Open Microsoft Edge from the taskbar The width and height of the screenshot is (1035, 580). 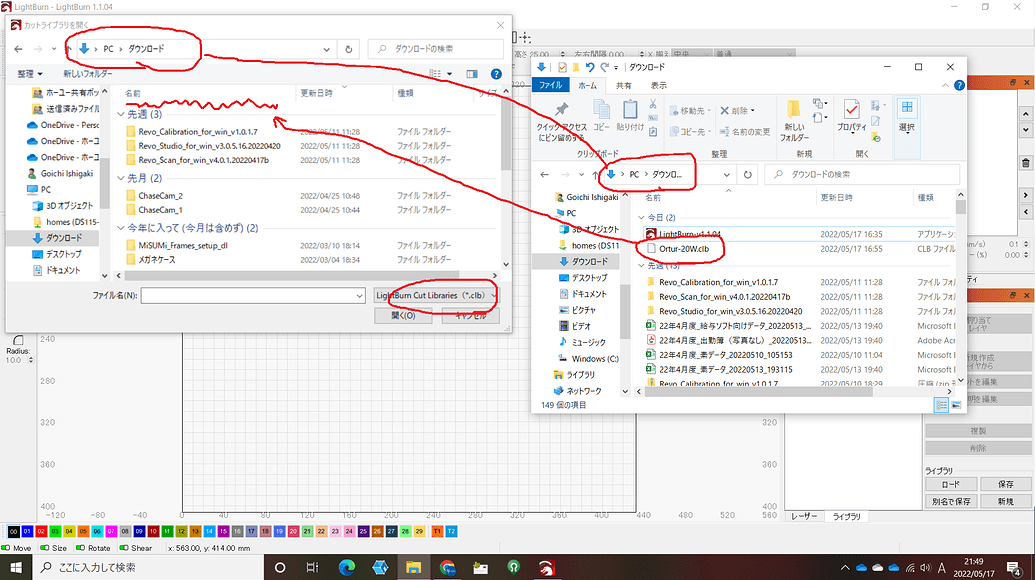347,568
